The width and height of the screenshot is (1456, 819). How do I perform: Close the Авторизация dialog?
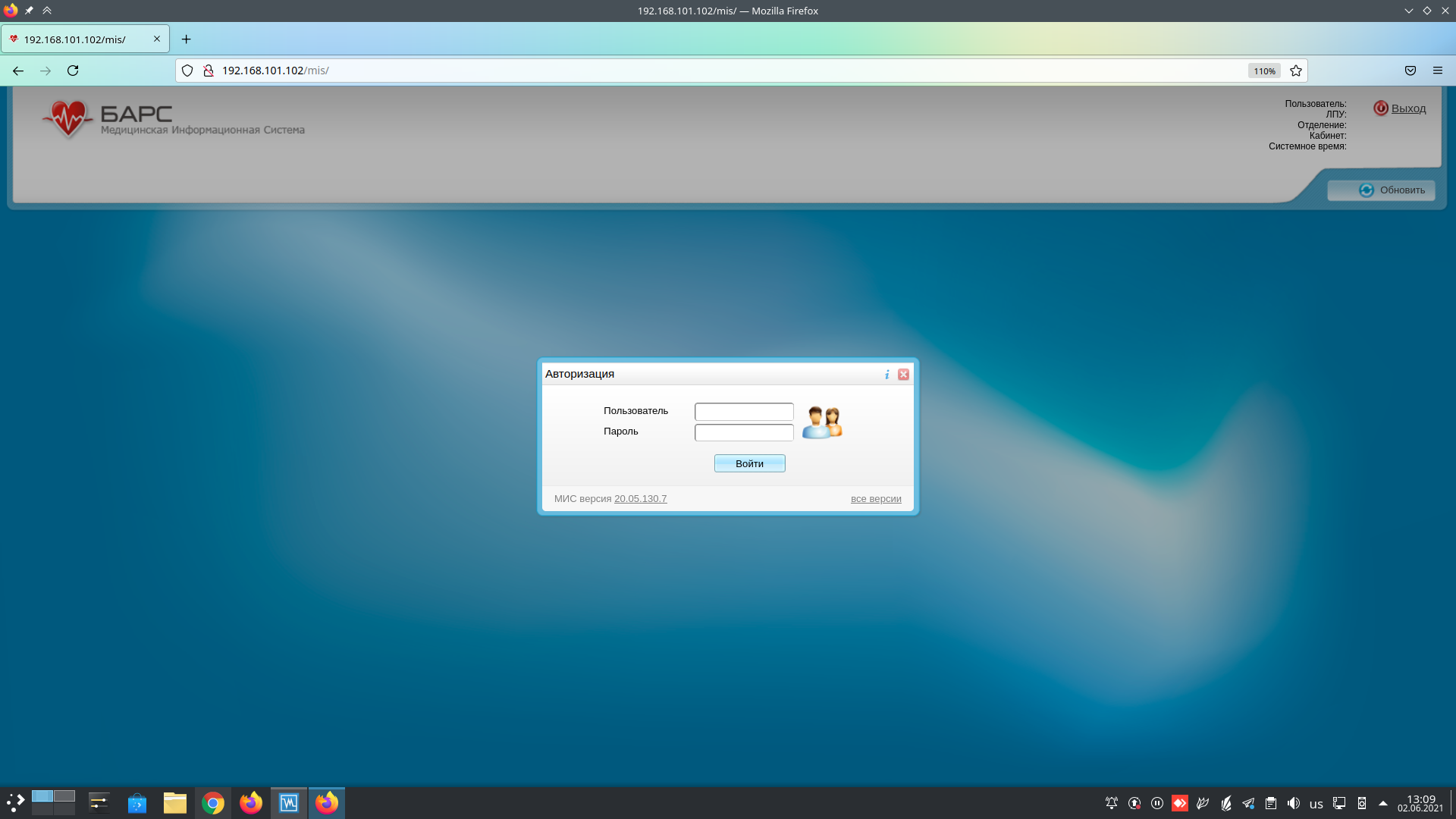pyautogui.click(x=903, y=375)
